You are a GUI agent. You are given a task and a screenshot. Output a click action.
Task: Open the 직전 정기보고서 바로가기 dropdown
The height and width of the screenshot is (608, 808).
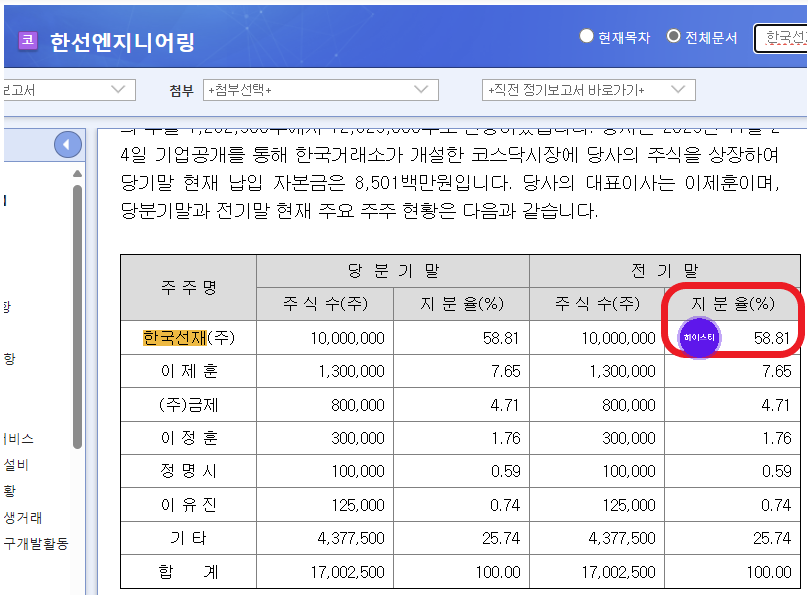pos(588,90)
